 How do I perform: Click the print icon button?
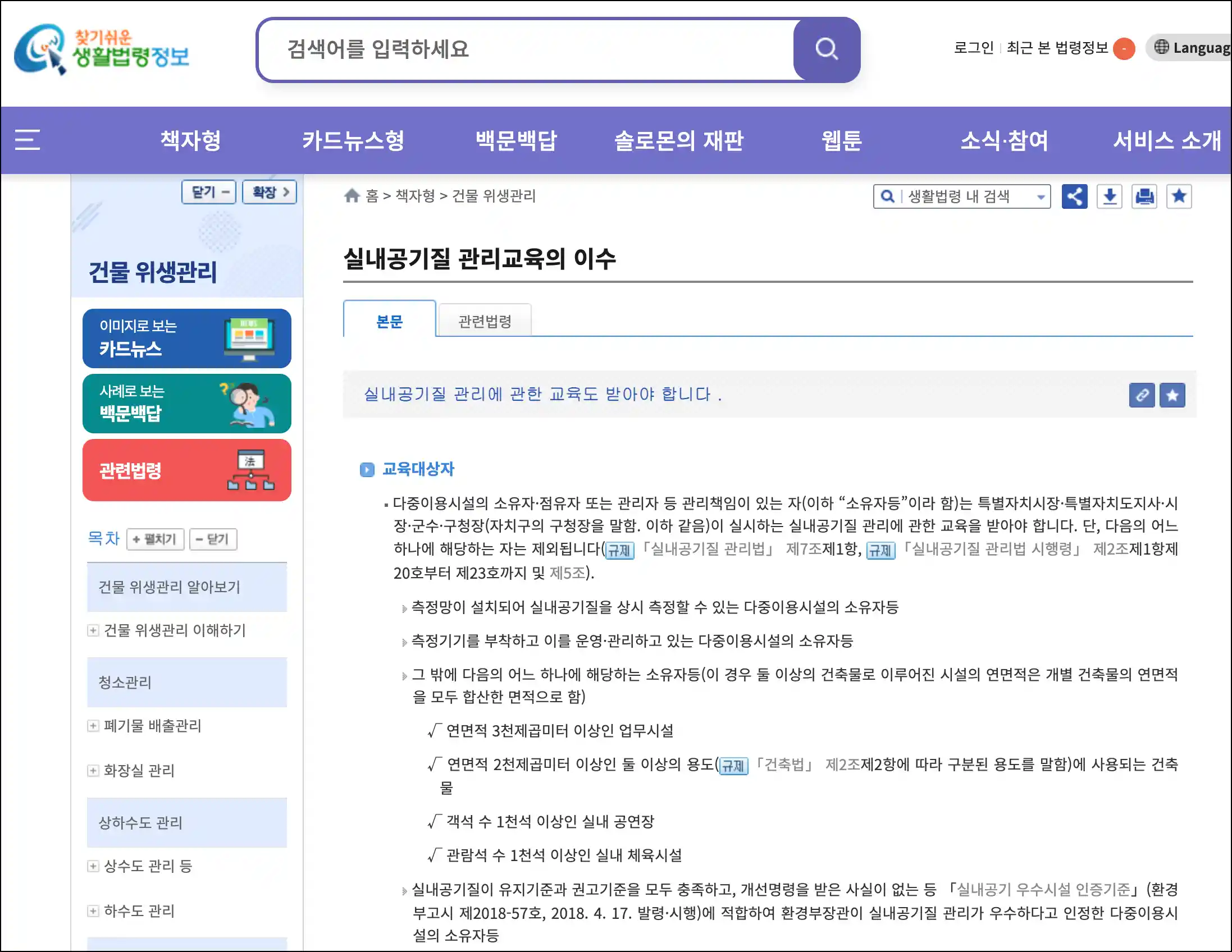1144,196
